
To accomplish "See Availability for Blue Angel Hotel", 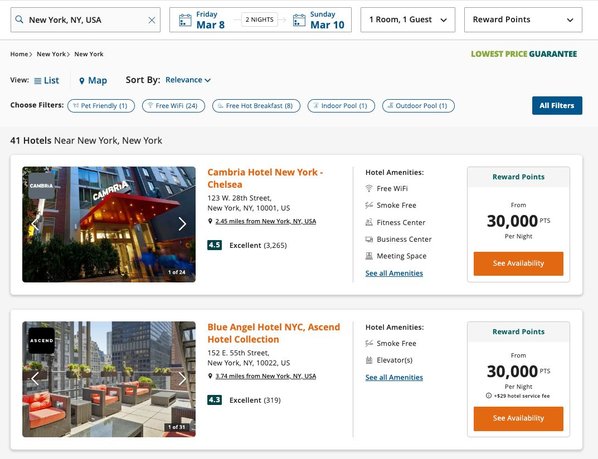I will pyautogui.click(x=518, y=419).
